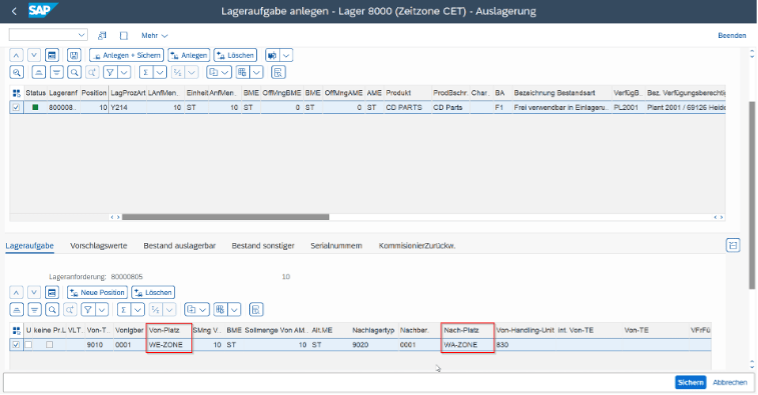Click the green status square in the upper table
758x395 pixels.
[35, 107]
